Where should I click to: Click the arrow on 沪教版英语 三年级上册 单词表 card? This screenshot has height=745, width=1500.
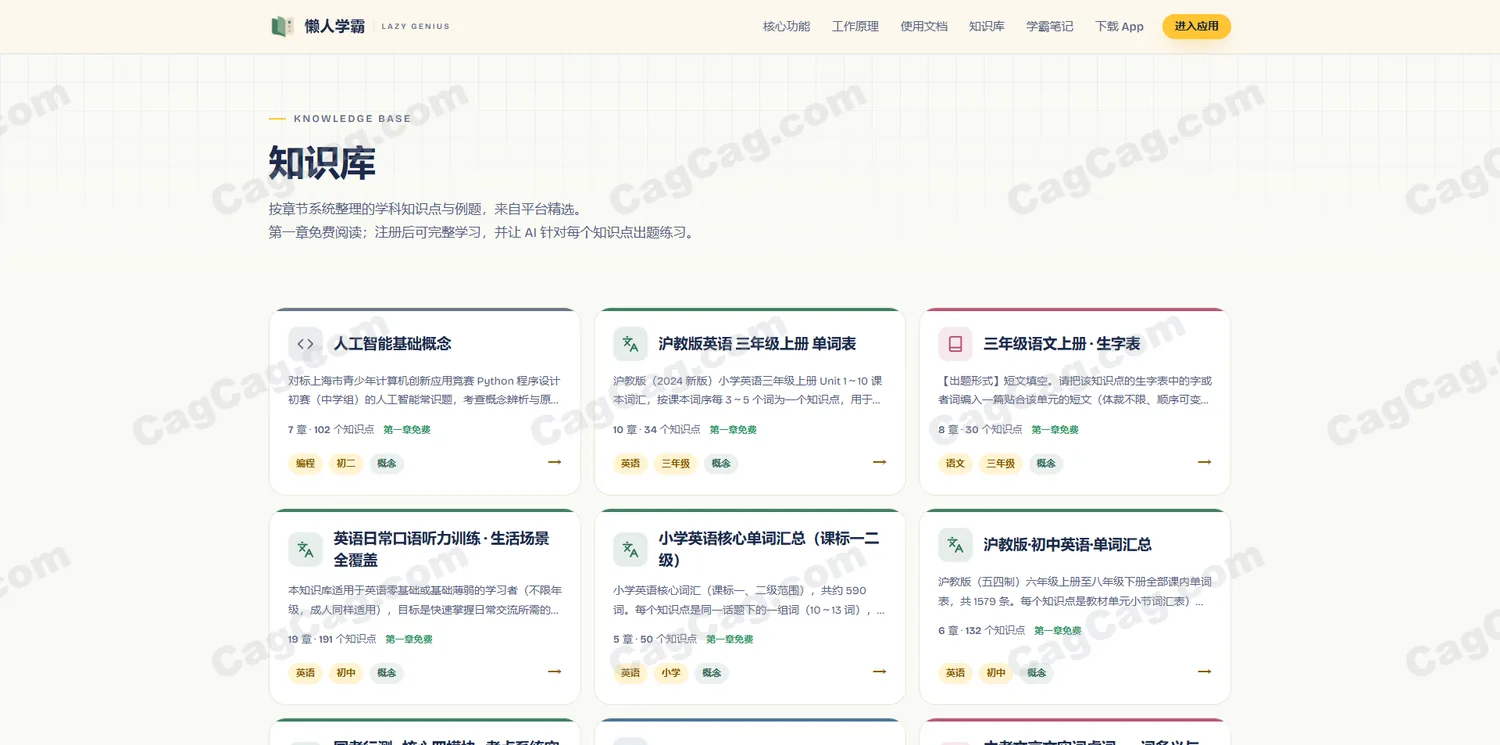pos(879,462)
